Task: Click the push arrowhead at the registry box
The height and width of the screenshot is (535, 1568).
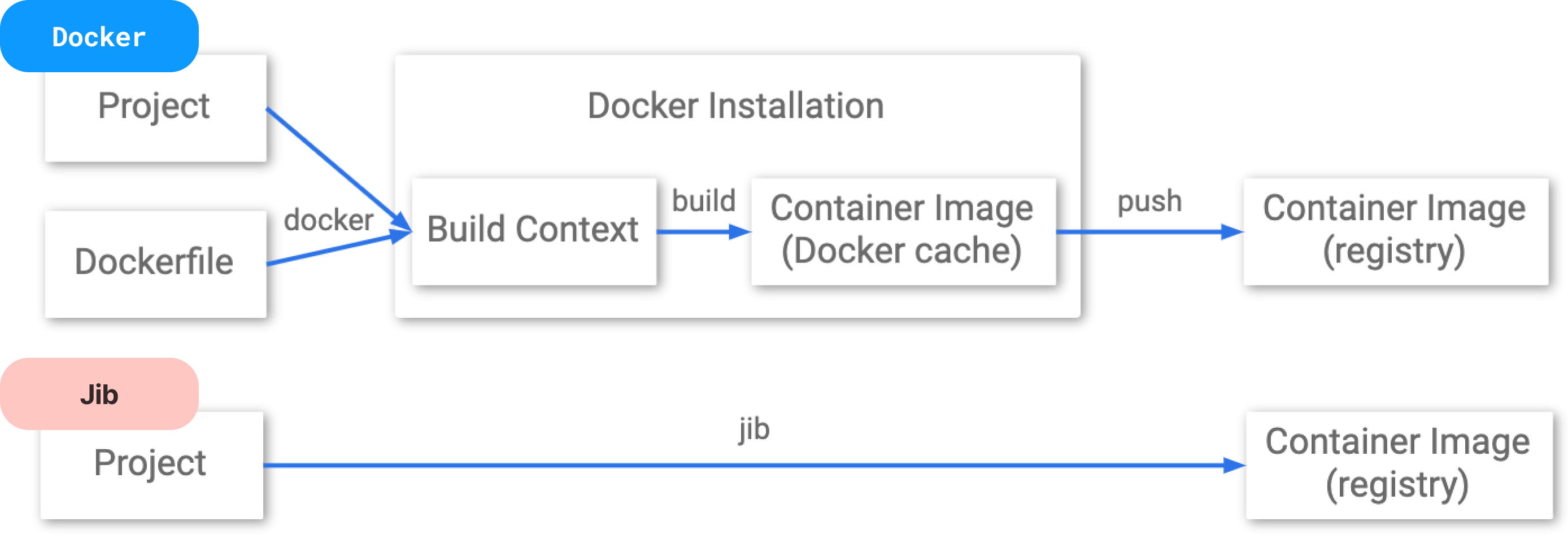Action: [x=1232, y=231]
